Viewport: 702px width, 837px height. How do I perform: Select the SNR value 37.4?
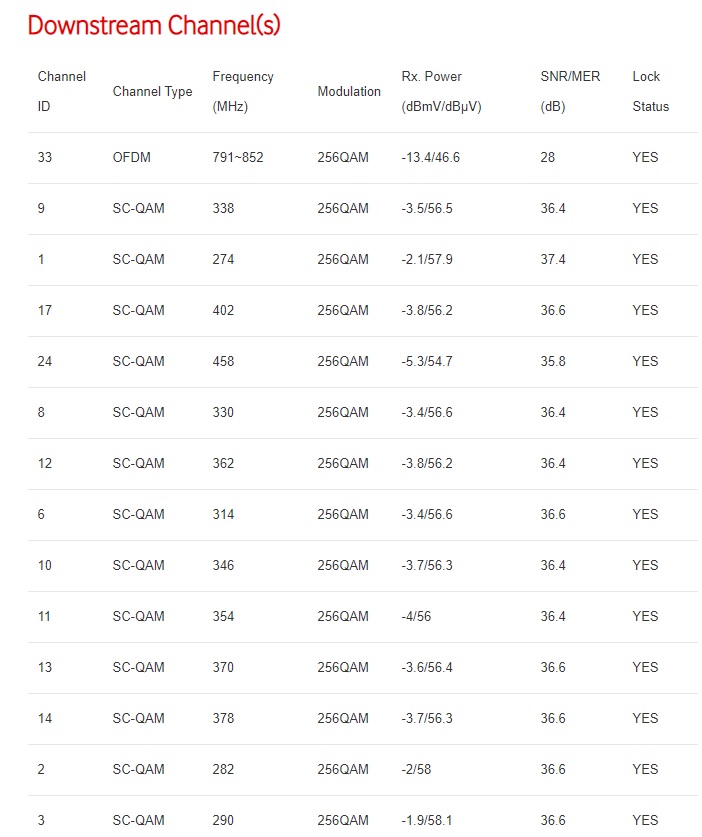tap(553, 260)
